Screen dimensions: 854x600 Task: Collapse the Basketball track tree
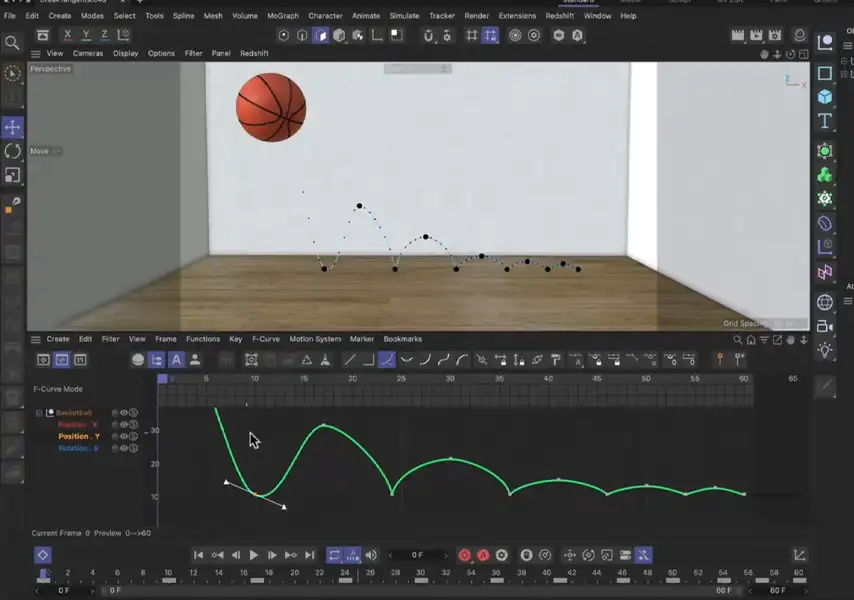[x=40, y=413]
